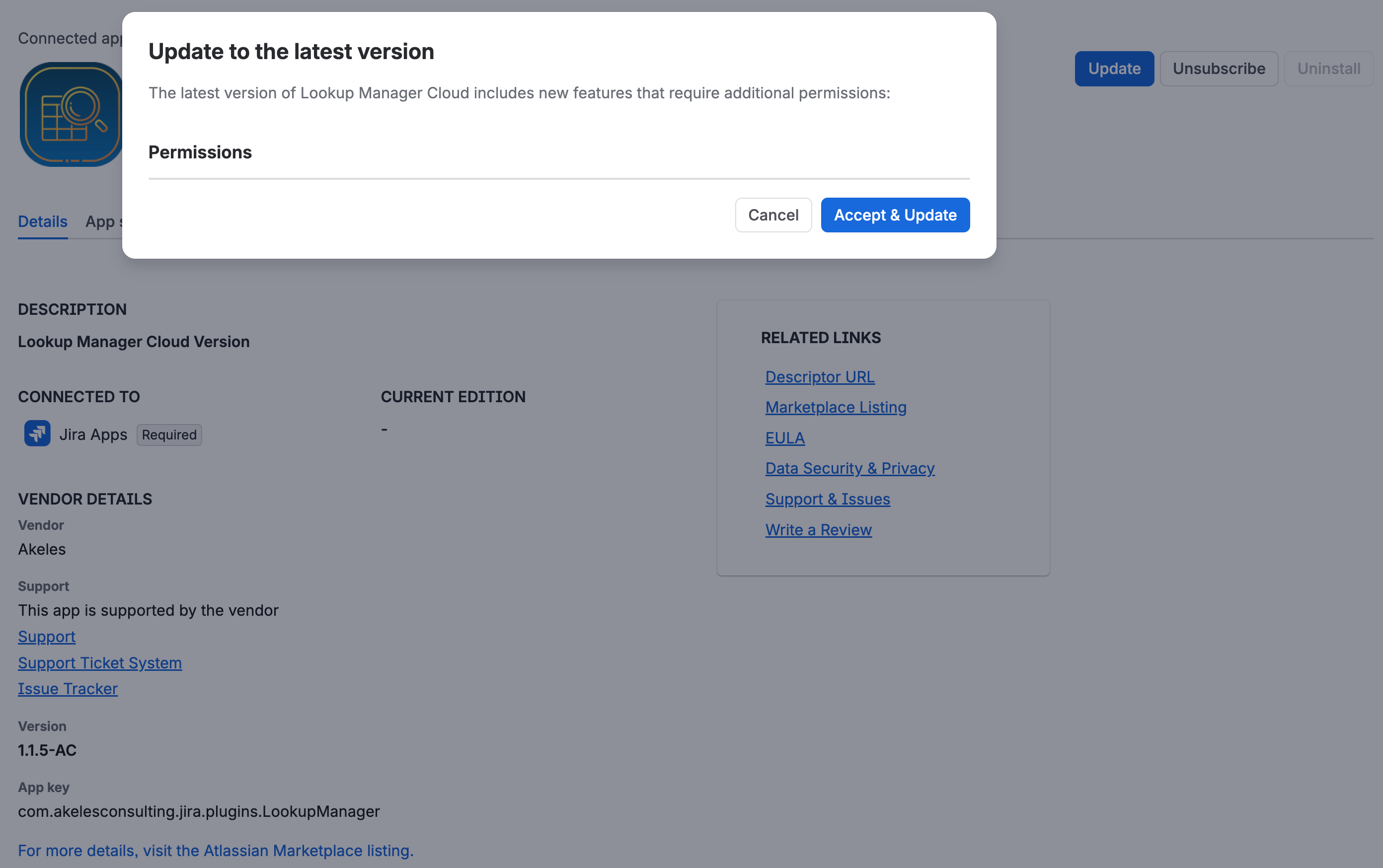Click the Lookup Manager app logo icon
This screenshot has width=1383, height=868.
tap(71, 114)
